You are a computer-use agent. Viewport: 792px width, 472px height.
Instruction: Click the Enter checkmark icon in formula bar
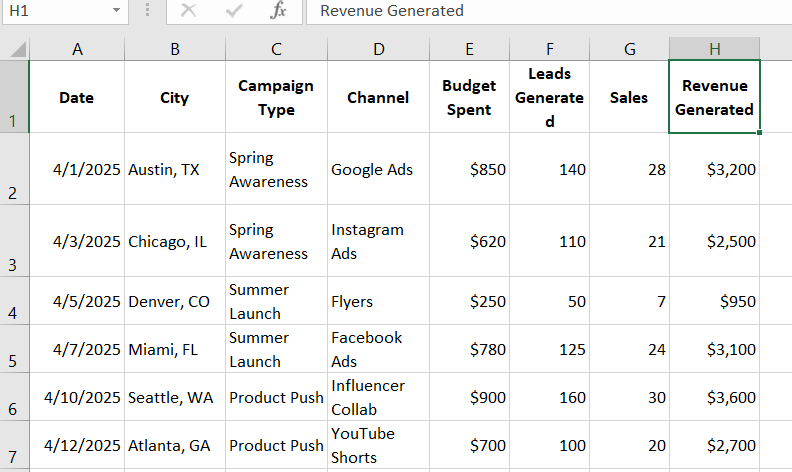(x=234, y=11)
